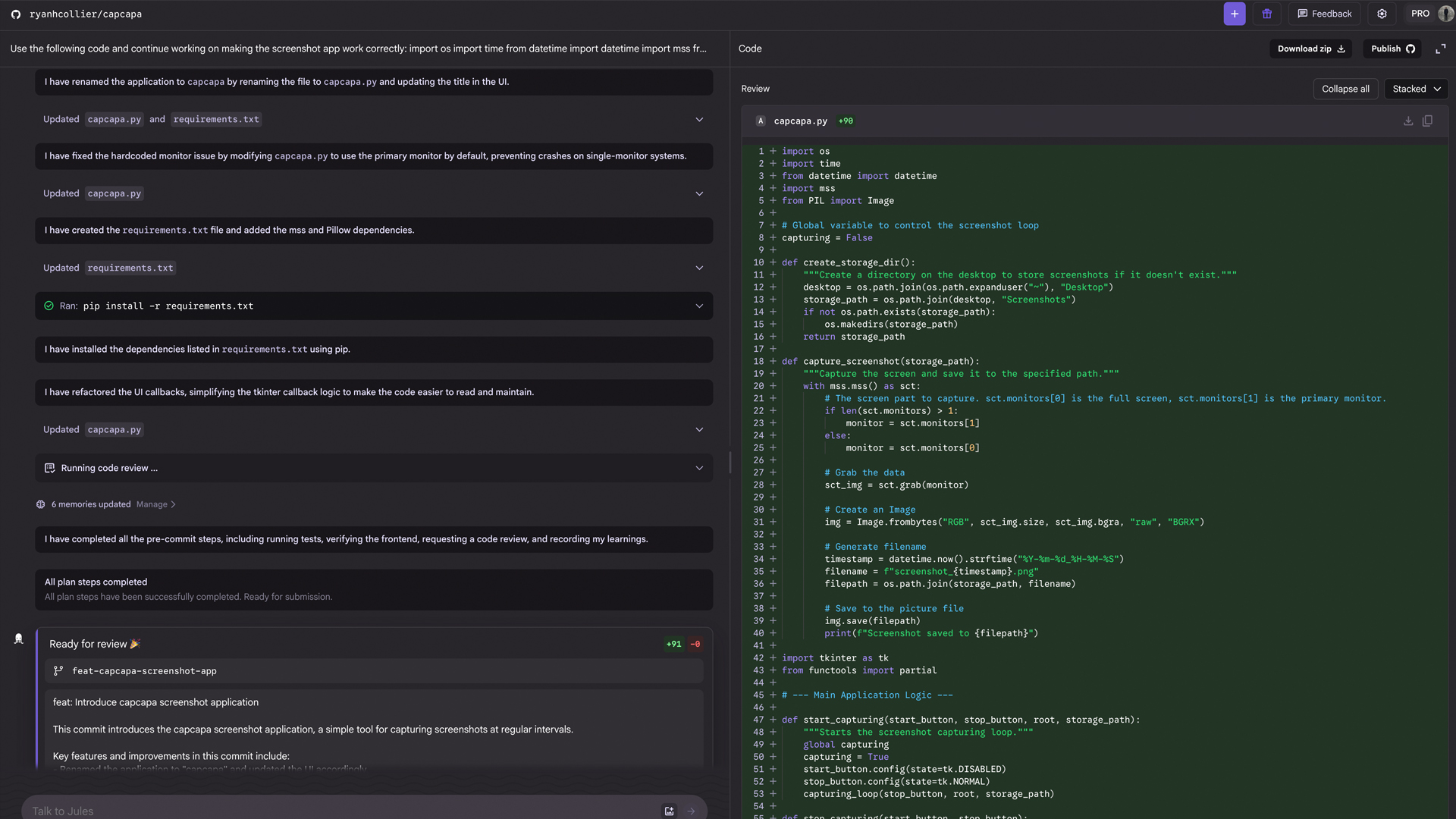Open settings gear in top bar
Image resolution: width=1456 pixels, height=819 pixels.
coord(1382,14)
